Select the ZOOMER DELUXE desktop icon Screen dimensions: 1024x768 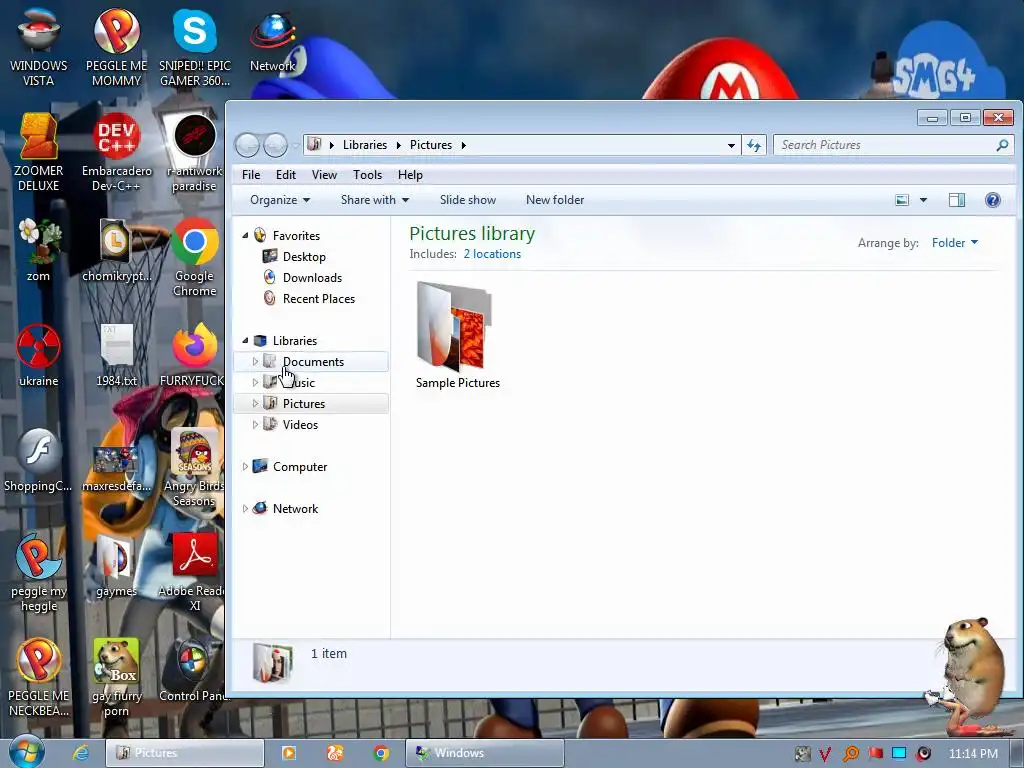(x=39, y=152)
